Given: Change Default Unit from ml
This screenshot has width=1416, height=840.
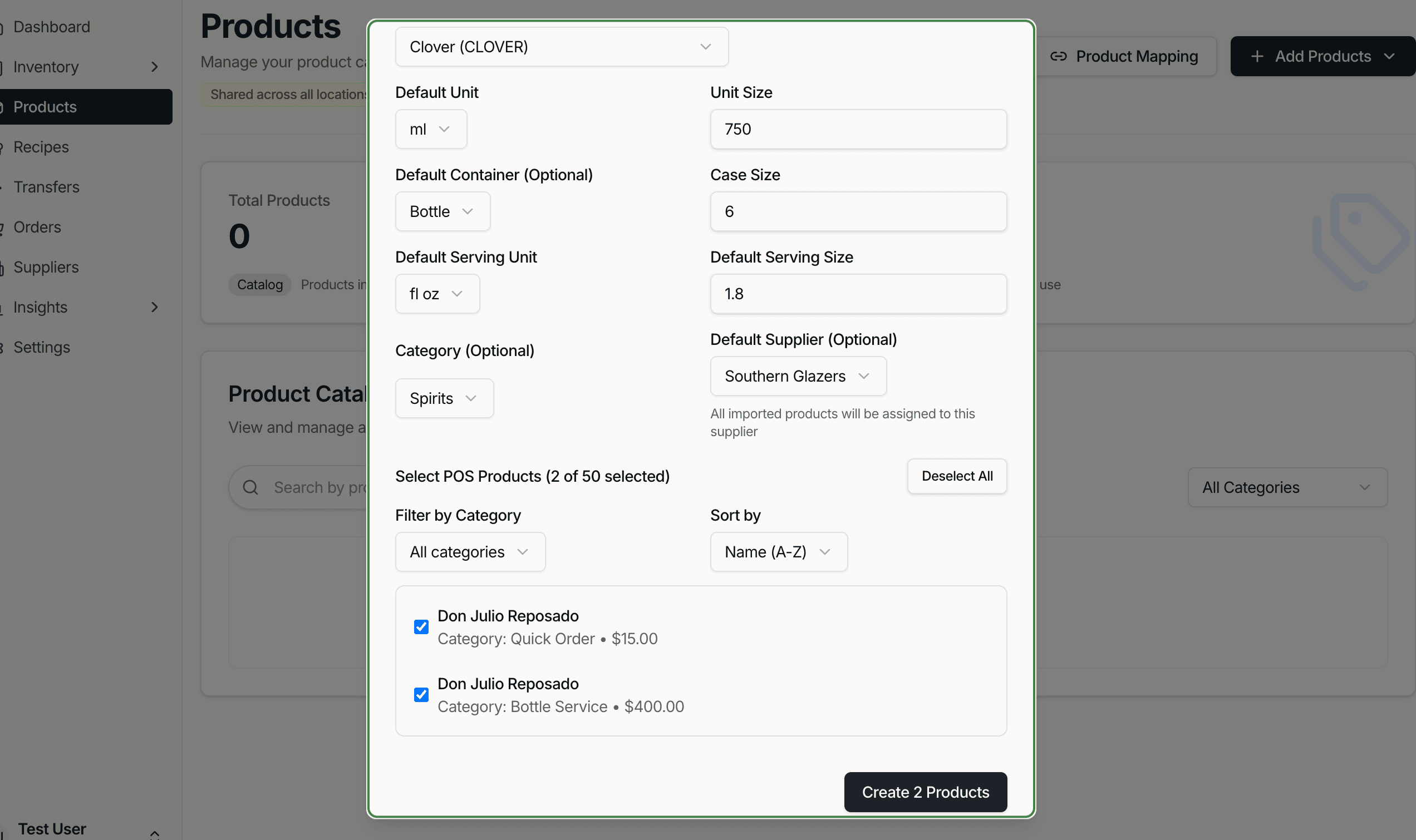Looking at the screenshot, I should click(x=431, y=129).
